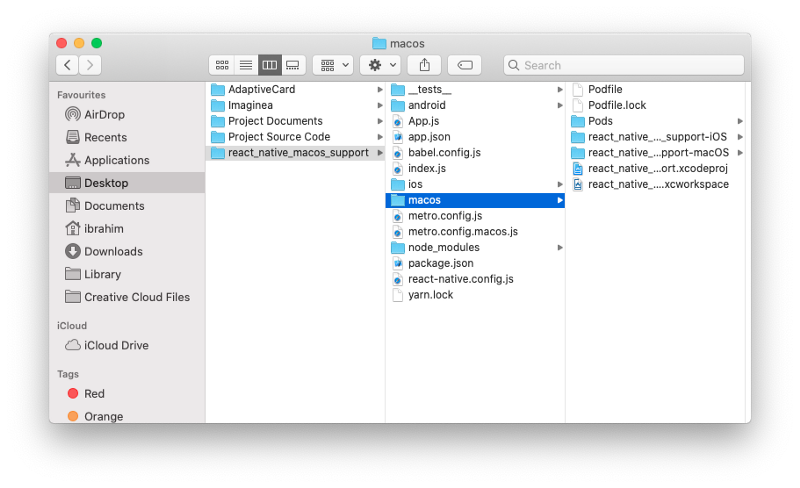Select the babel.config.js file
The width and height of the screenshot is (800, 488).
pyautogui.click(x=475, y=153)
